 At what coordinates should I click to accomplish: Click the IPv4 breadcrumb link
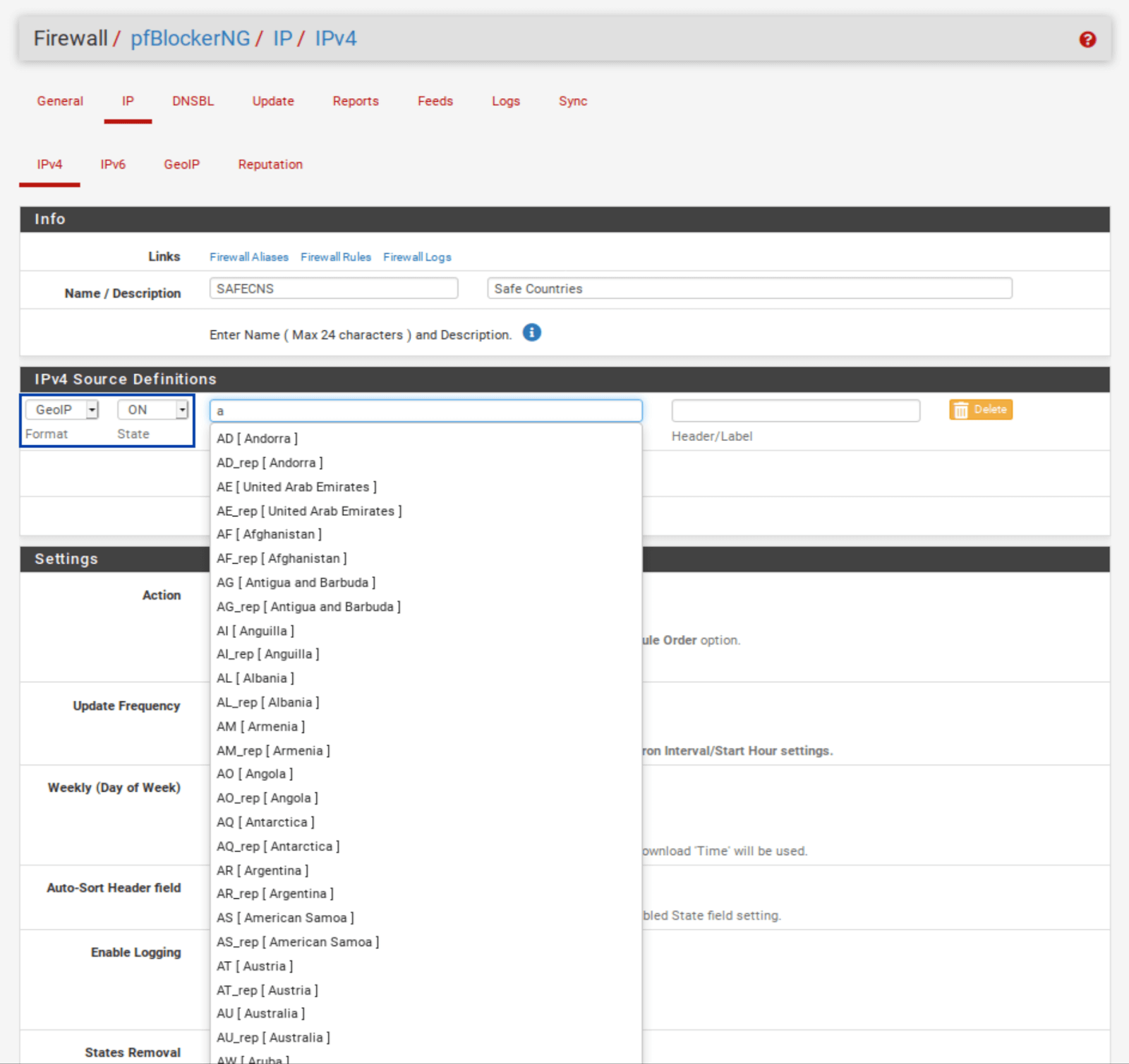(336, 38)
